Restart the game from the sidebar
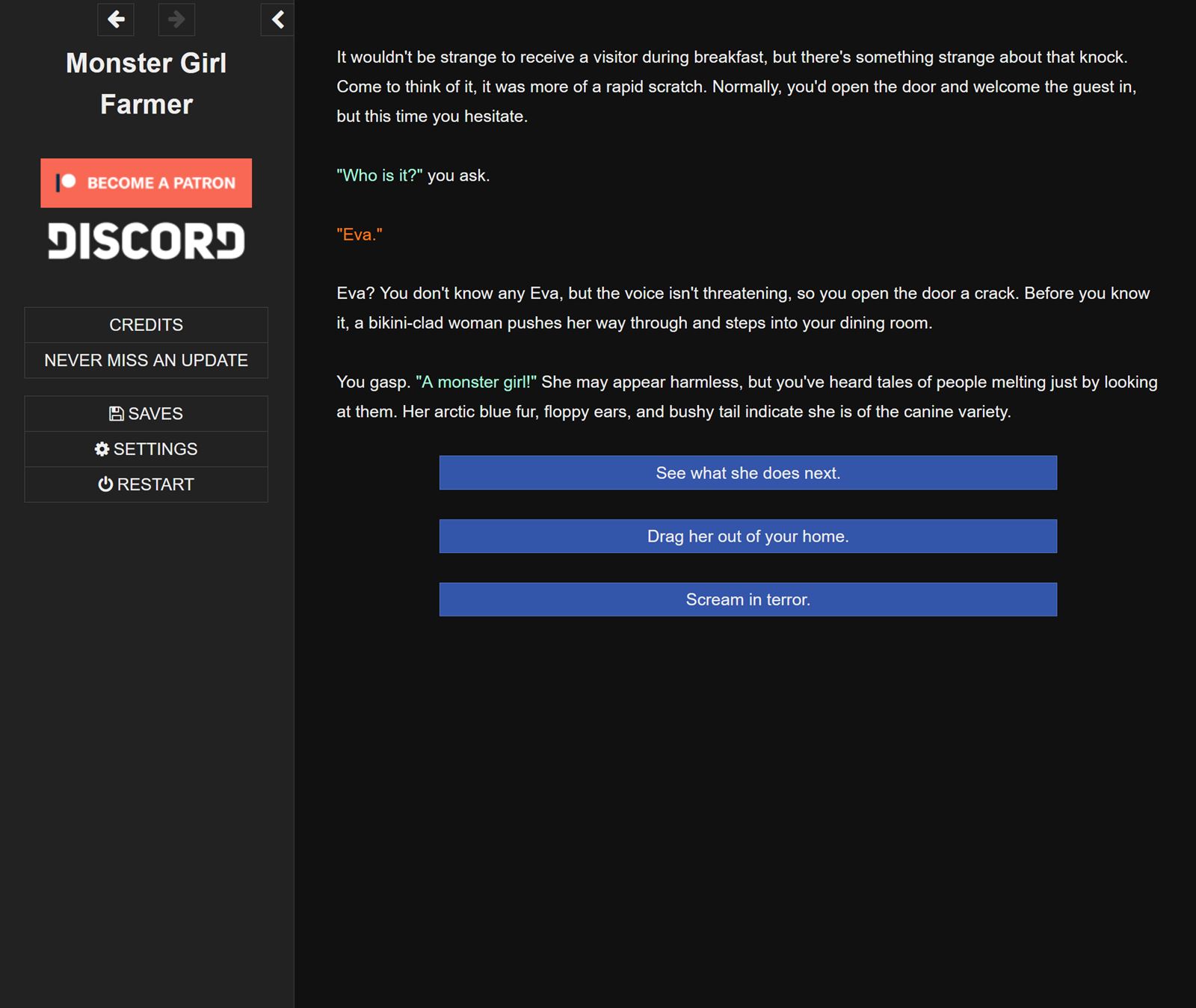The height and width of the screenshot is (1008, 1196). pos(146,483)
